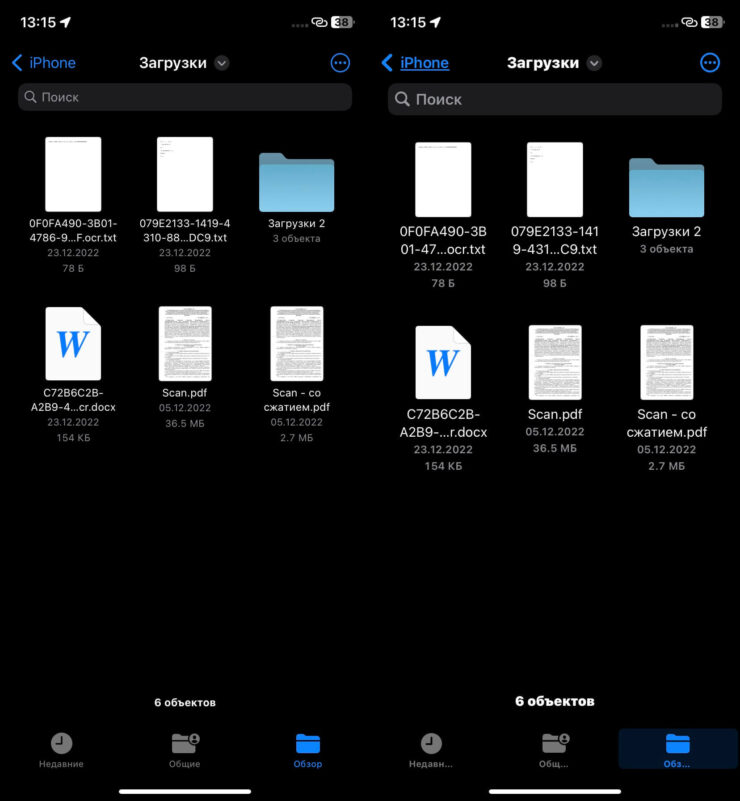The height and width of the screenshot is (801, 740).
Task: Select the Обзор tab in left screen
Action: (308, 749)
